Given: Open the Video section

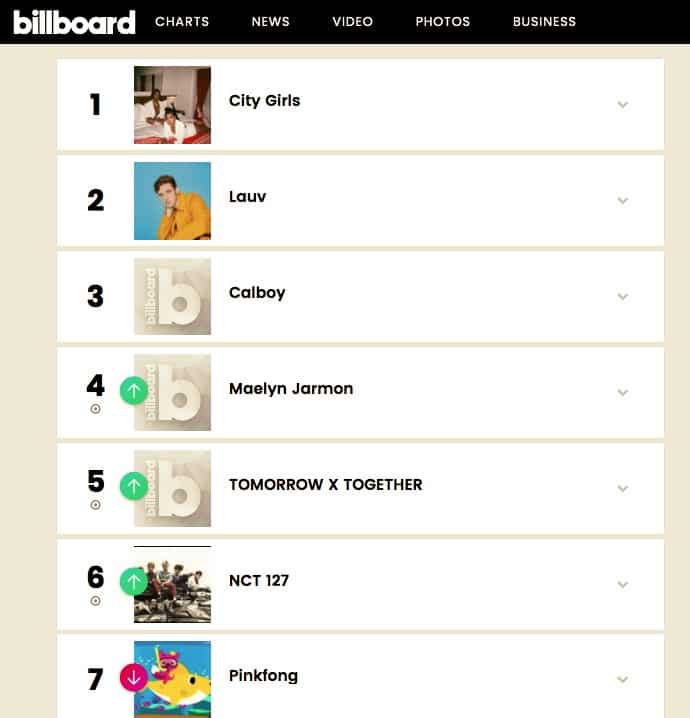Looking at the screenshot, I should click(352, 22).
